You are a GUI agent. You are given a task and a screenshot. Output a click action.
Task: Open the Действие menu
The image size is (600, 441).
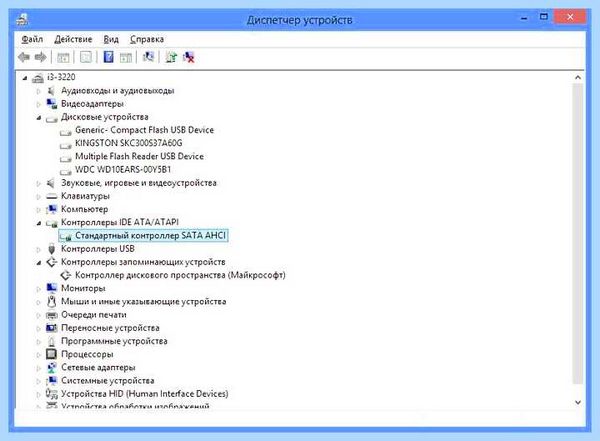coord(73,39)
